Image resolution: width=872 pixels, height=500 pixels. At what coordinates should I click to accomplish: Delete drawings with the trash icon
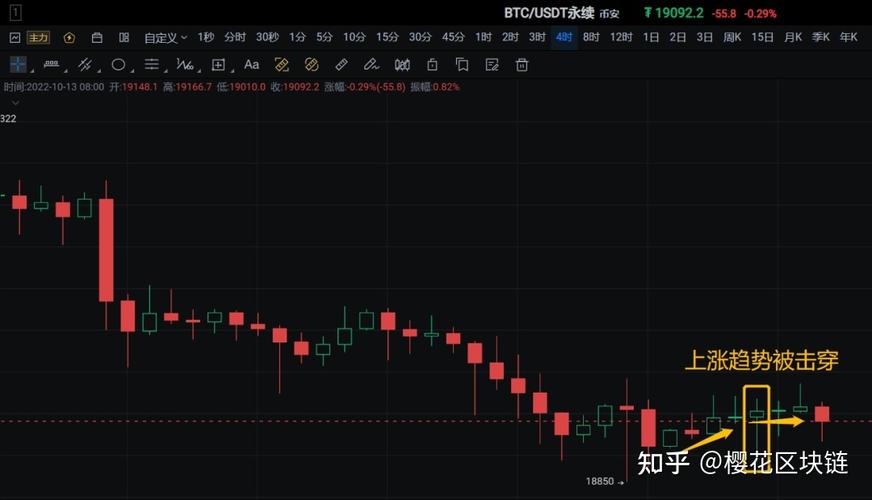pyautogui.click(x=522, y=65)
